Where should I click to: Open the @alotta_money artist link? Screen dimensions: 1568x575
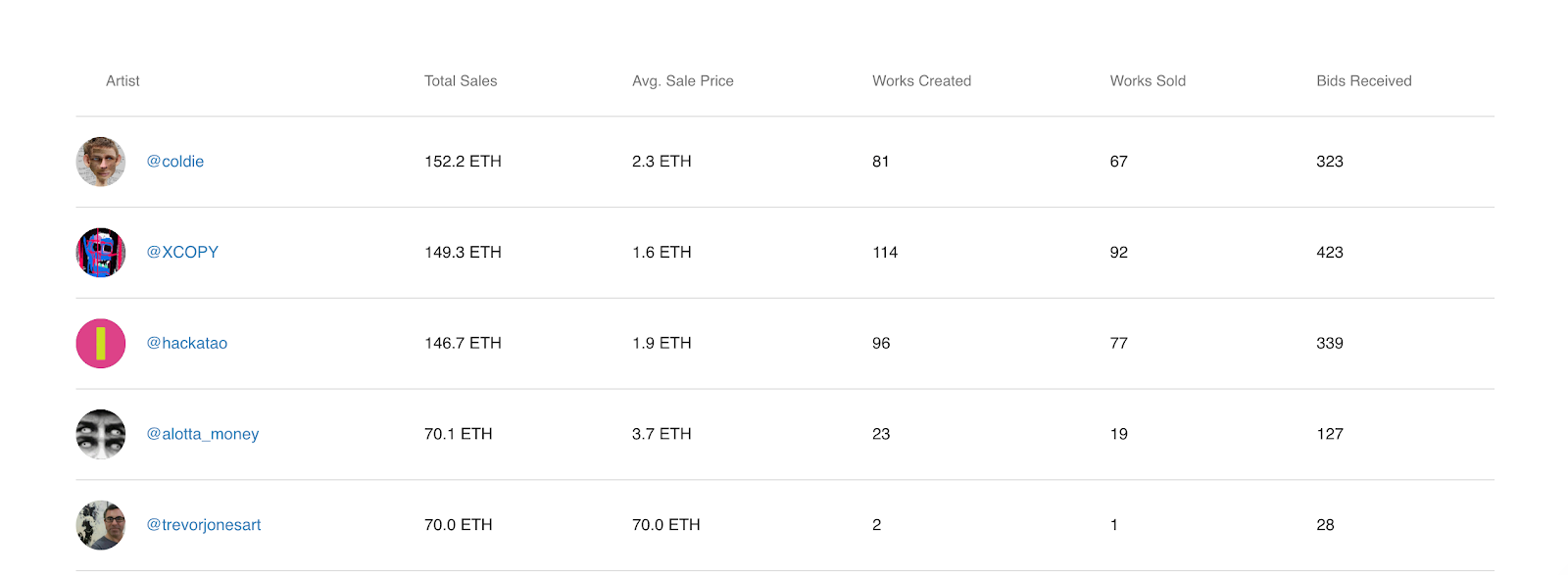(x=203, y=434)
